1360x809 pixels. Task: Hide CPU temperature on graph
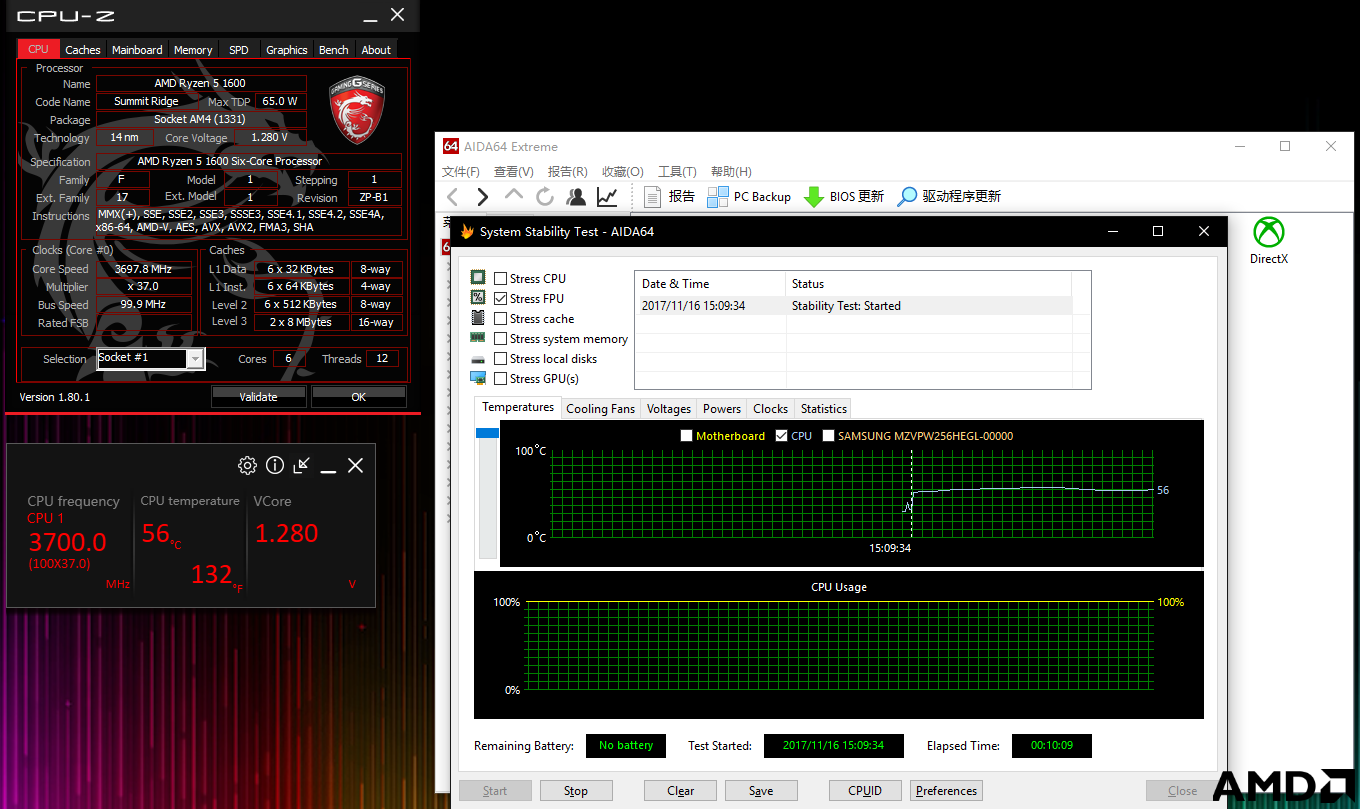click(782, 436)
